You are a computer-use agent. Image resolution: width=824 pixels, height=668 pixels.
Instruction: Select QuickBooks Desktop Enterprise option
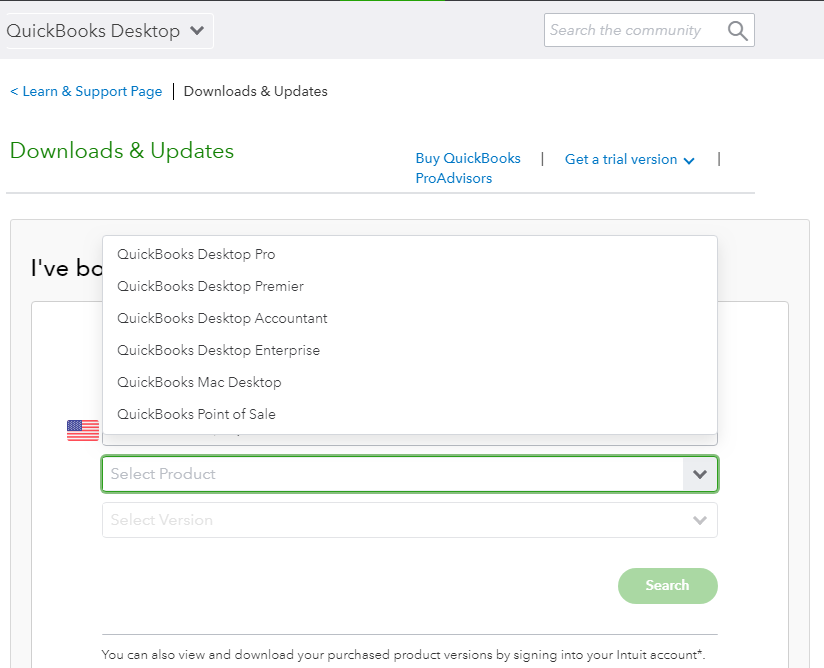pos(218,350)
